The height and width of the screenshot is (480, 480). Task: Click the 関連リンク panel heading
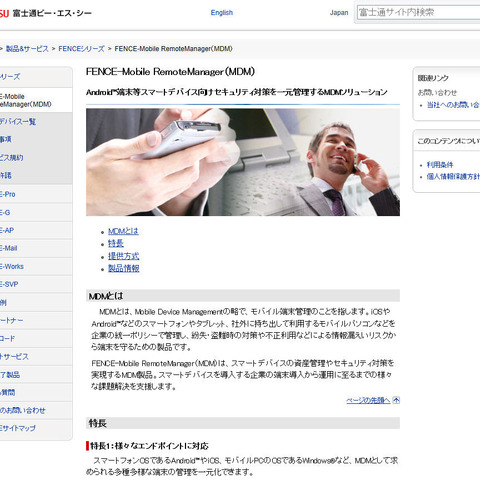[x=433, y=78]
